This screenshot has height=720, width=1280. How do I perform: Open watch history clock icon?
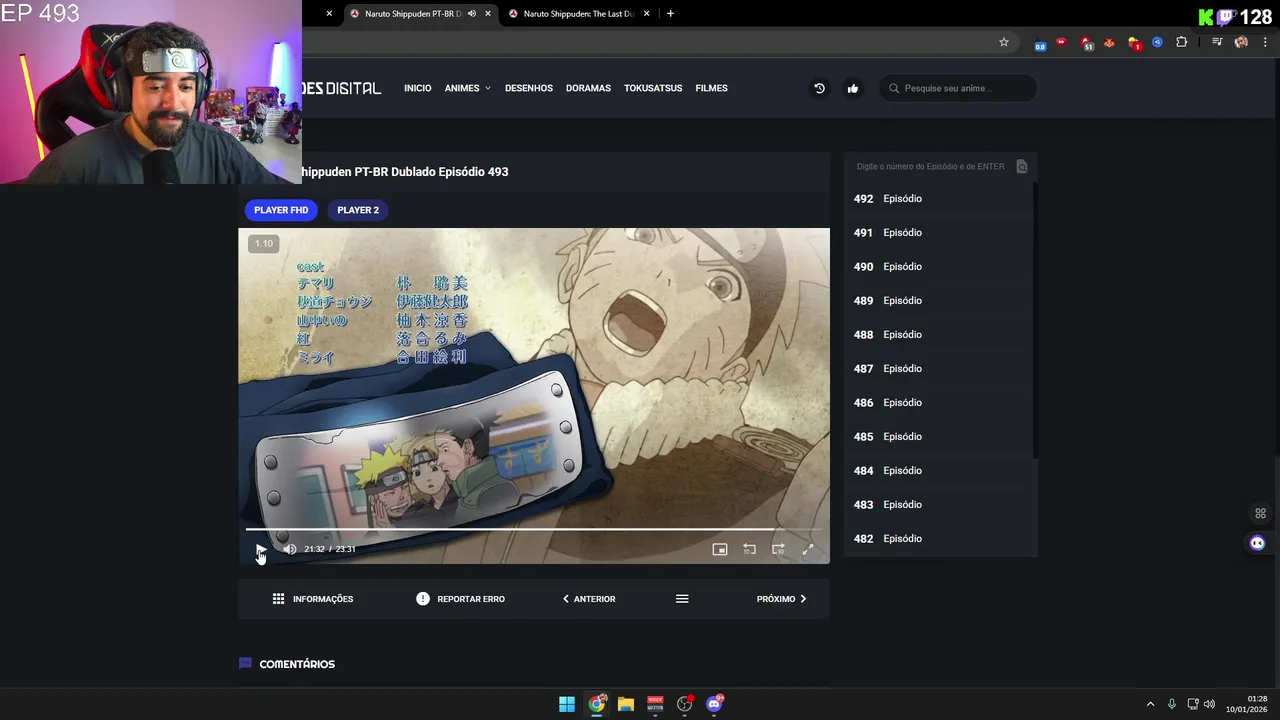pos(819,88)
